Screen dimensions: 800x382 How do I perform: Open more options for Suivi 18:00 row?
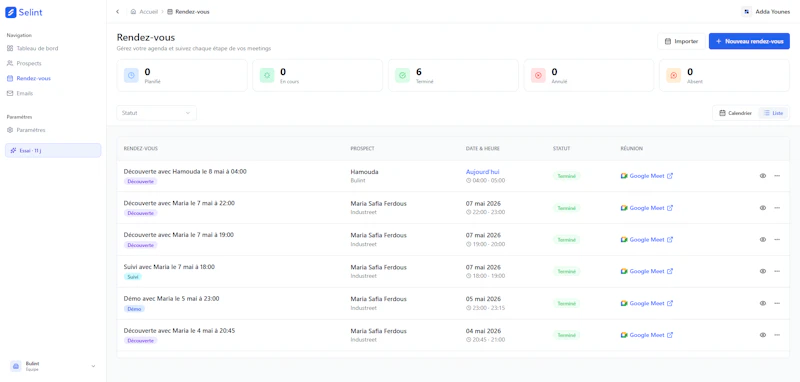777,271
